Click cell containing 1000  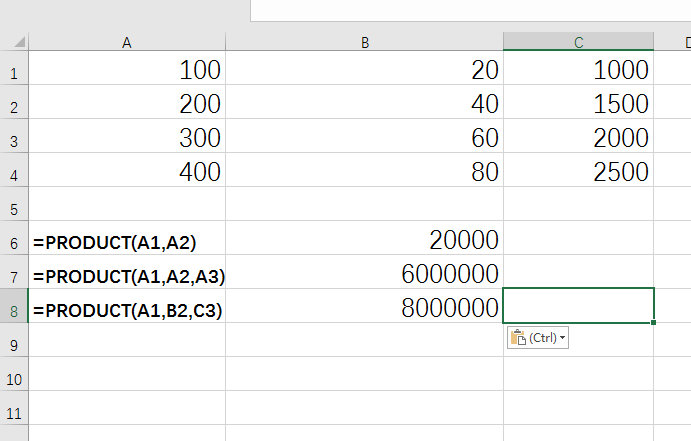coord(578,68)
